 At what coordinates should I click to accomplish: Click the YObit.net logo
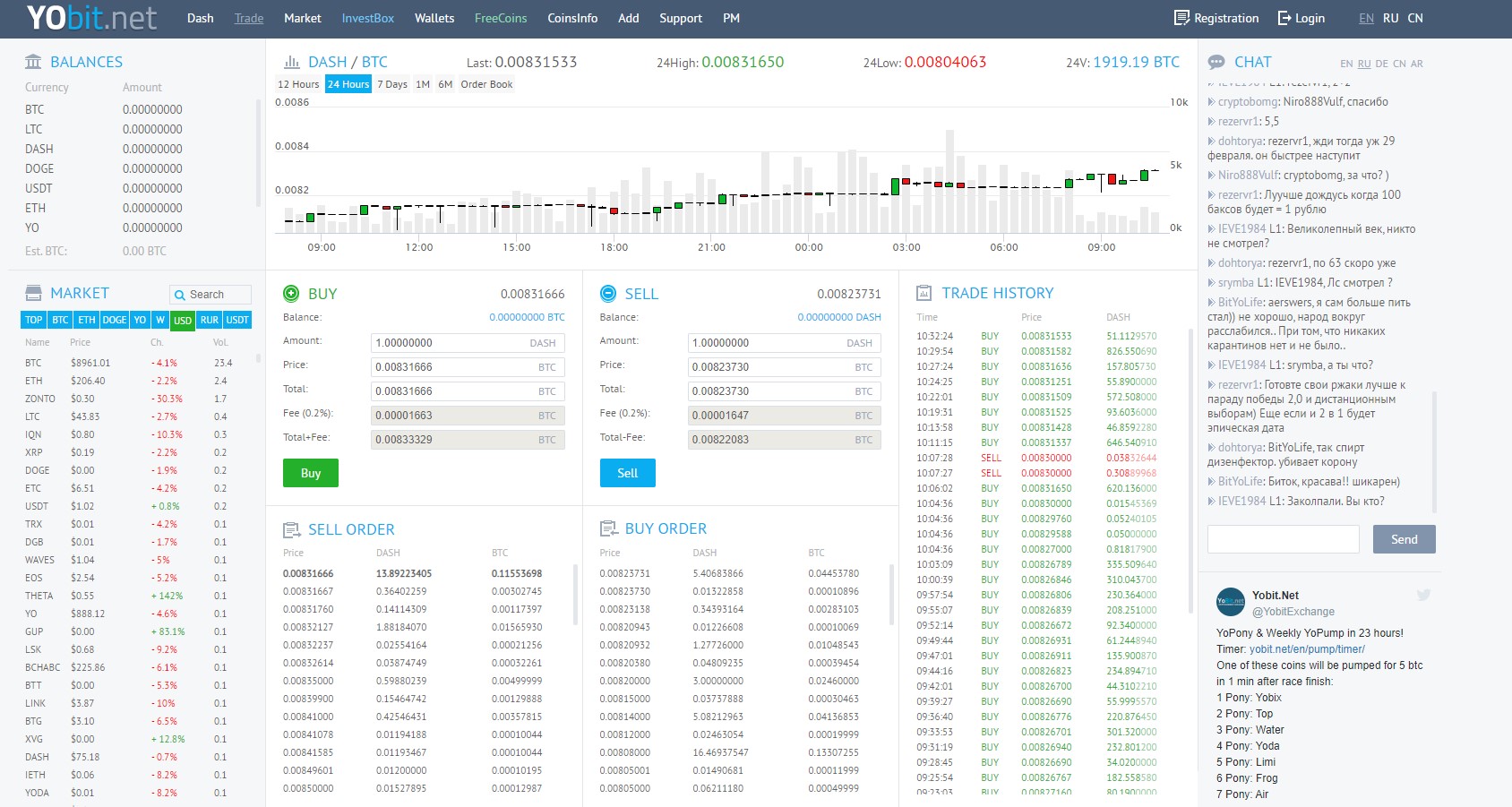click(91, 18)
